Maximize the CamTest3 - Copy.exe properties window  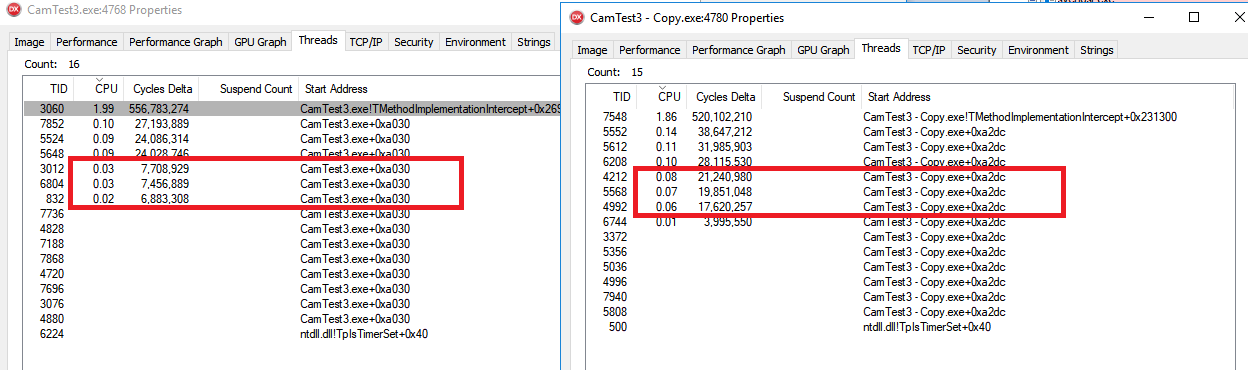click(x=1194, y=17)
